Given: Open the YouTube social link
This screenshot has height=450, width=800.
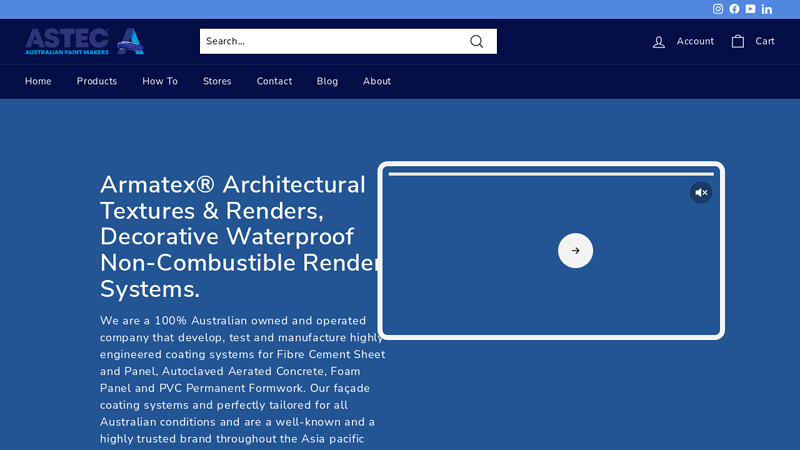Looking at the screenshot, I should coord(750,9).
